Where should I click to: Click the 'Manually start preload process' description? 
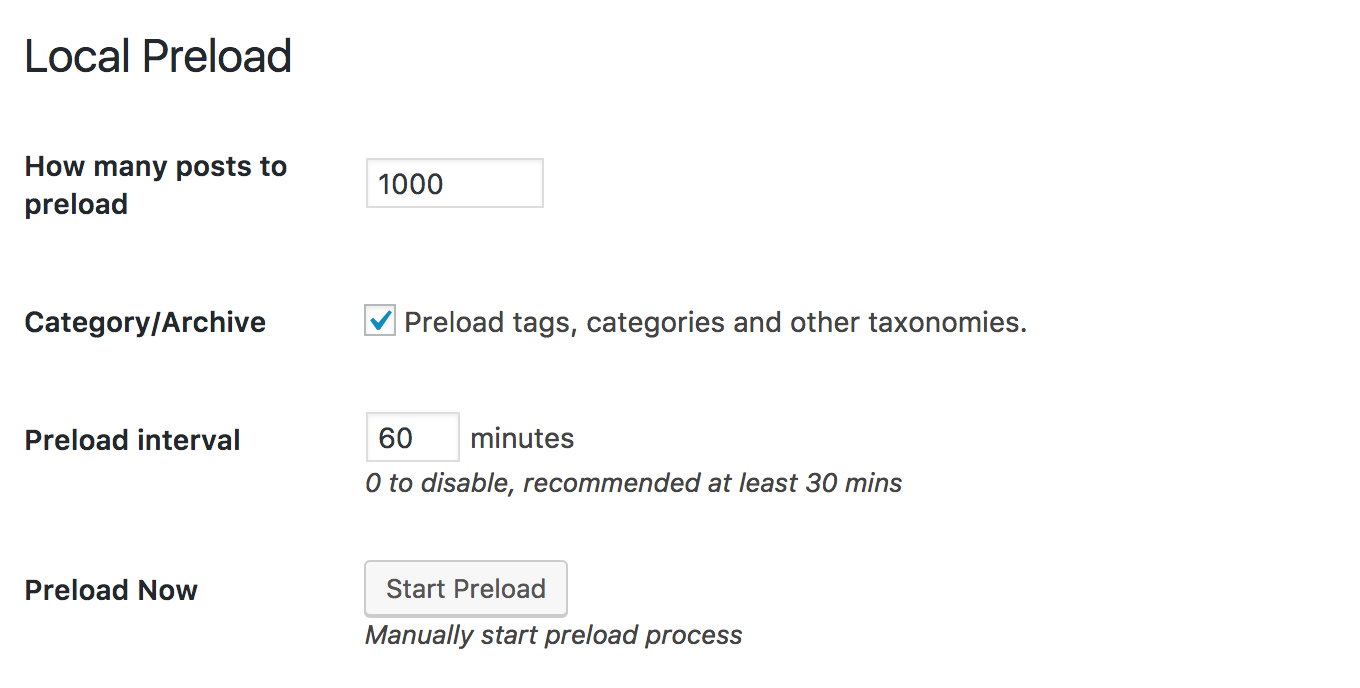tap(553, 635)
